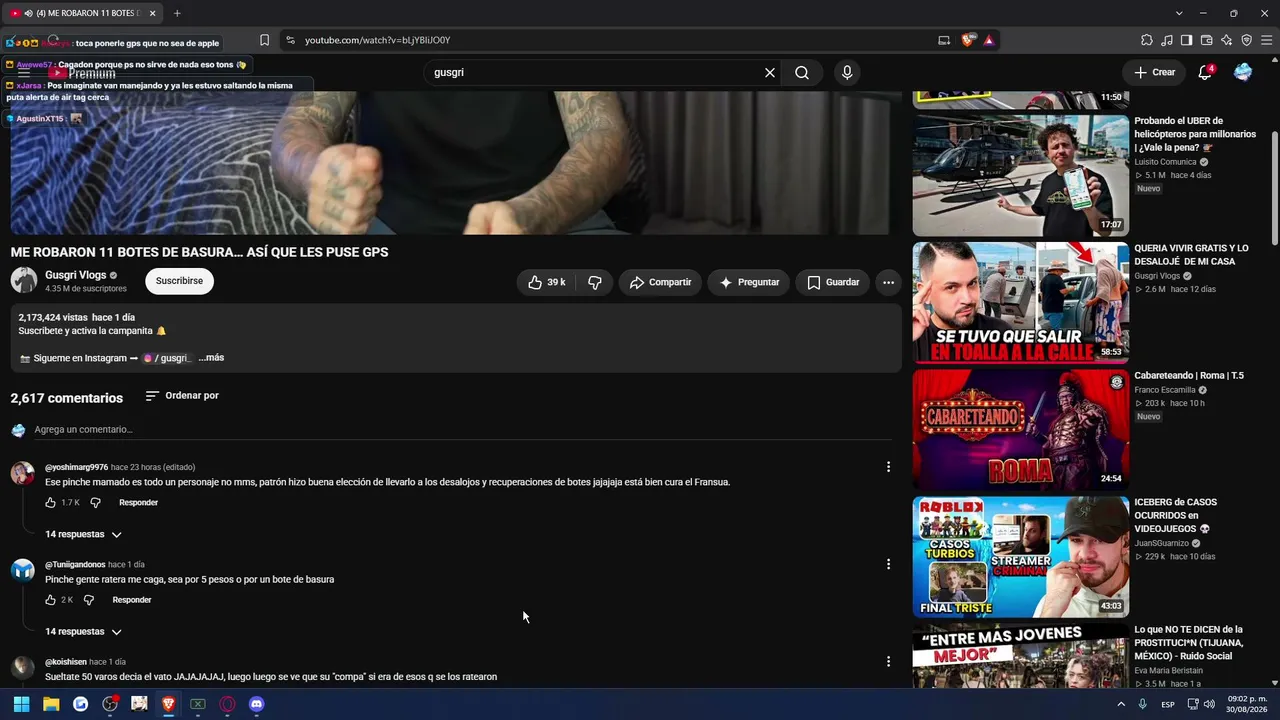Click the magnifying glass search button

tap(802, 73)
